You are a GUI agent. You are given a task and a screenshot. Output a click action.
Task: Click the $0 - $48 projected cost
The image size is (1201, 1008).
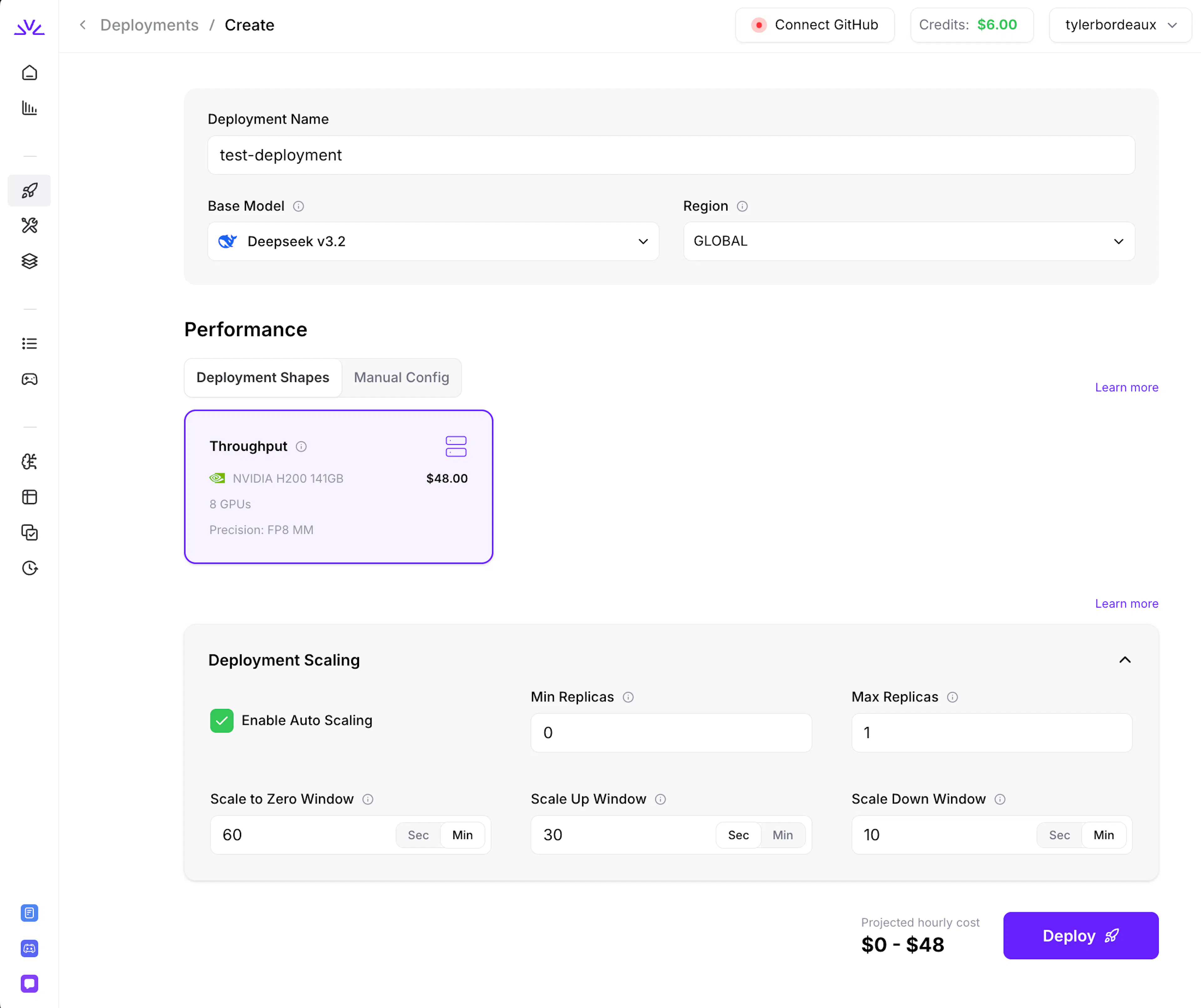point(902,944)
